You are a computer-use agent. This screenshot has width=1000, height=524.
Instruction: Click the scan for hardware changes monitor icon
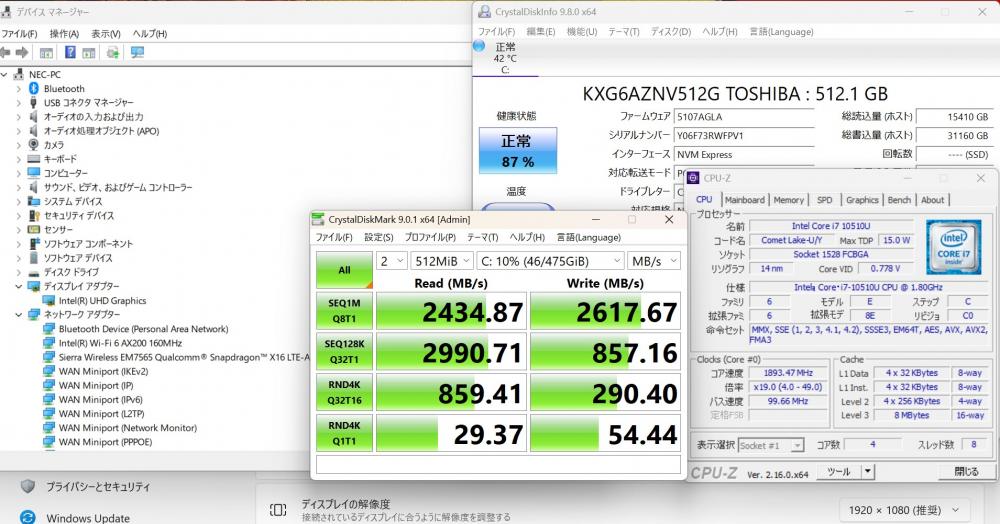click(x=137, y=52)
